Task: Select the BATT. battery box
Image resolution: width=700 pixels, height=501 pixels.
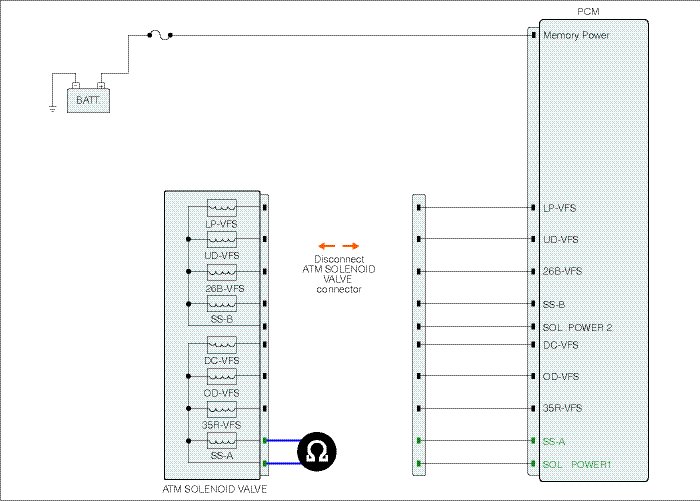Action: coord(88,100)
